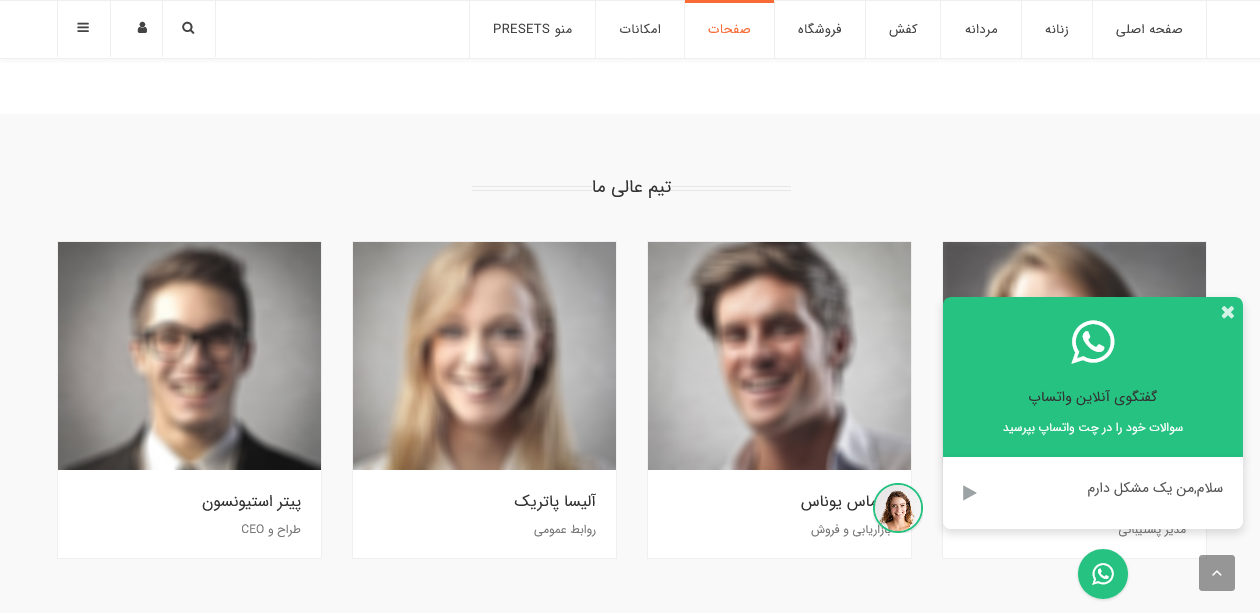
Task: Click the back-to-top arrow button
Action: tap(1217, 573)
